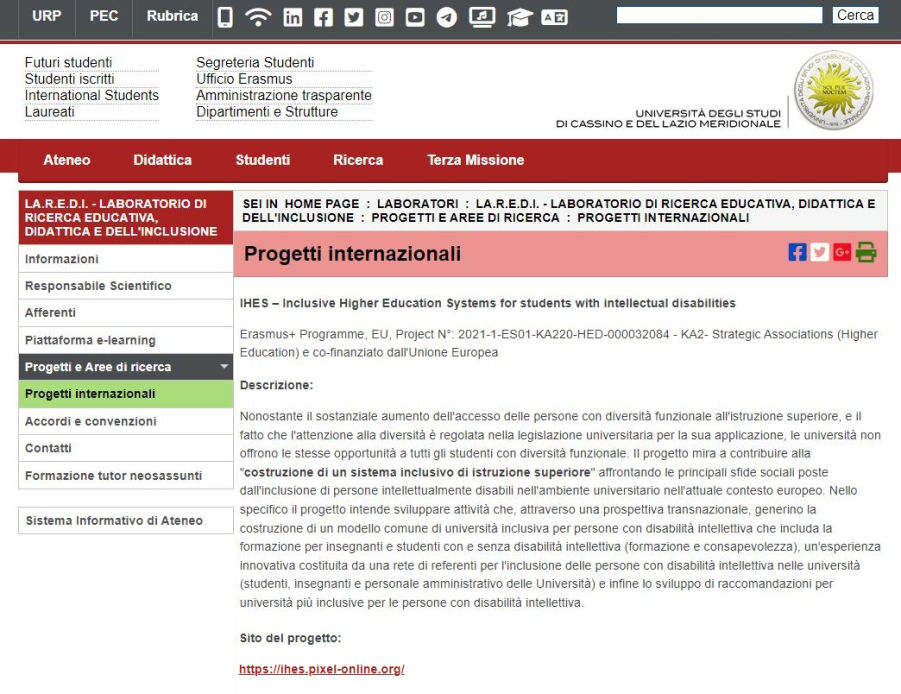Open the Studenti main menu

[x=263, y=160]
